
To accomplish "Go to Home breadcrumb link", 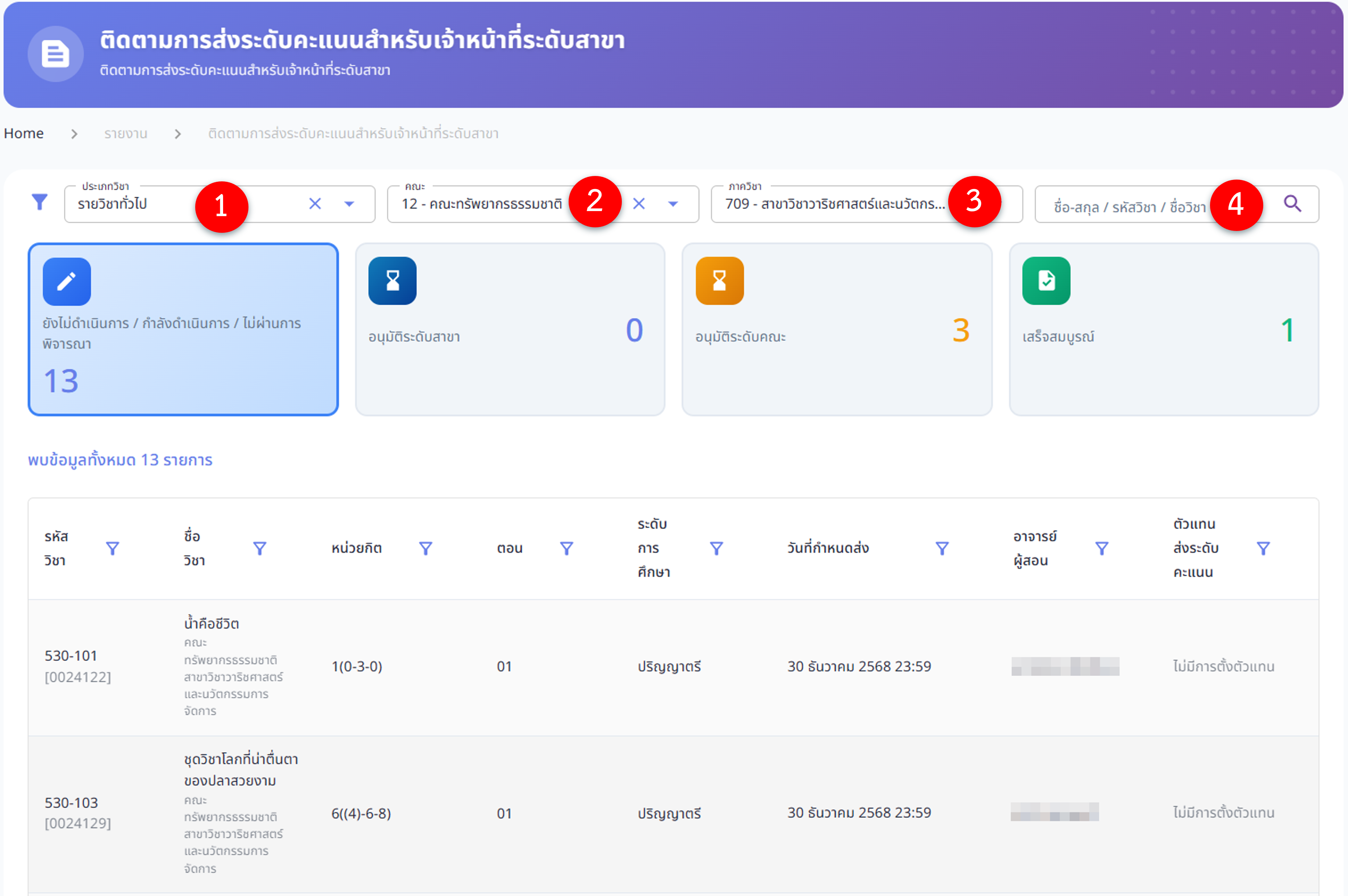I will click(24, 133).
